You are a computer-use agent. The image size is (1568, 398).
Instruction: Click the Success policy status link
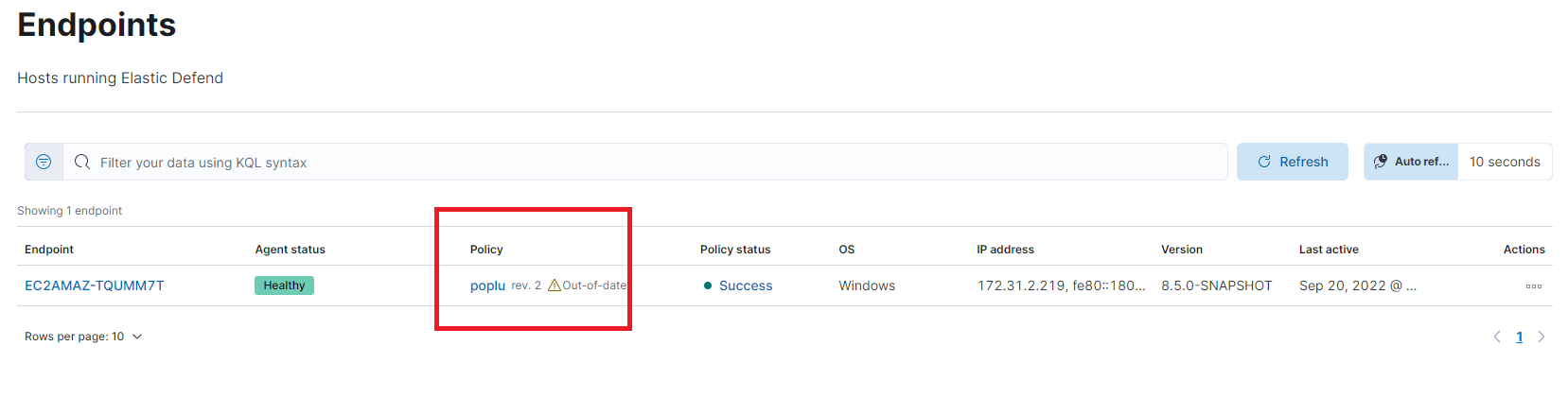click(x=746, y=286)
